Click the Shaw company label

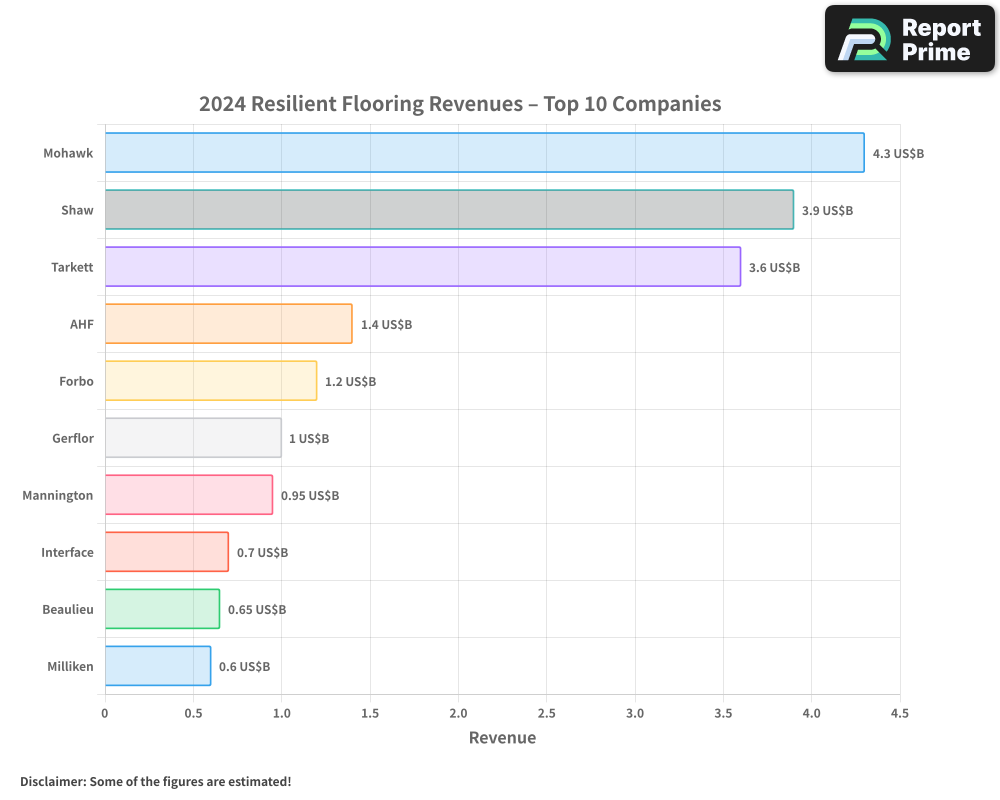tap(75, 210)
